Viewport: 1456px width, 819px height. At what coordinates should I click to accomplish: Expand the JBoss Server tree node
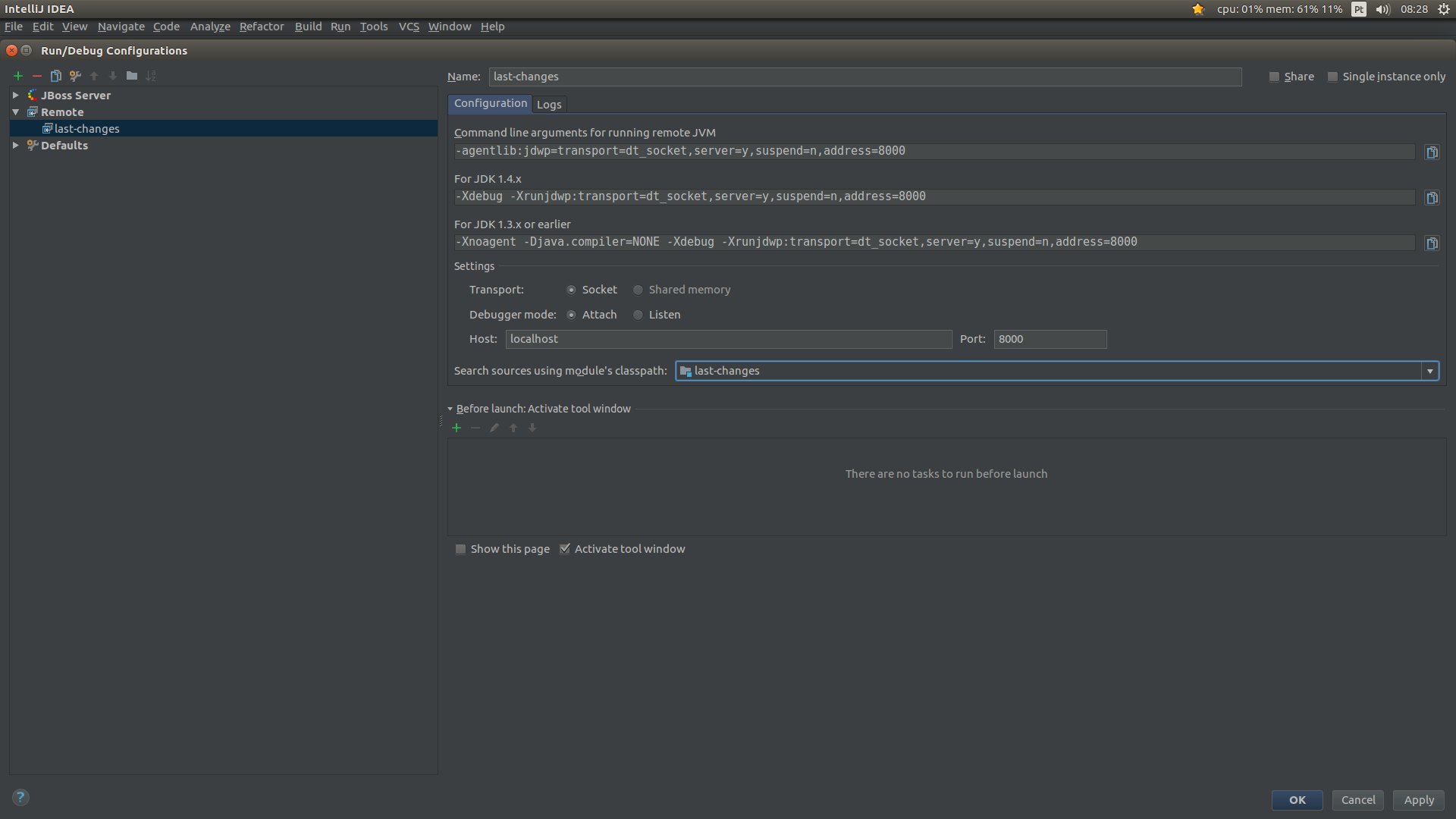pyautogui.click(x=15, y=96)
